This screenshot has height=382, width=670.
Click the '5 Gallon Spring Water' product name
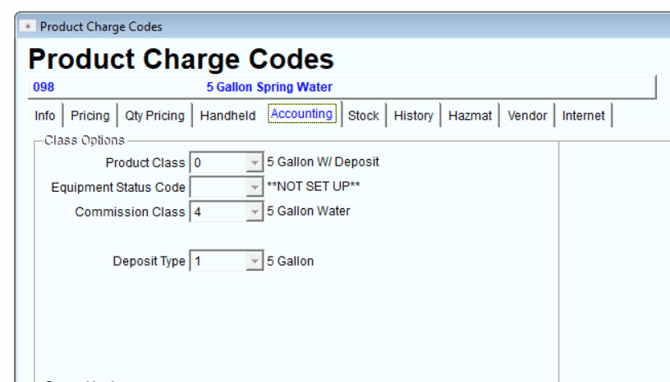pyautogui.click(x=269, y=87)
